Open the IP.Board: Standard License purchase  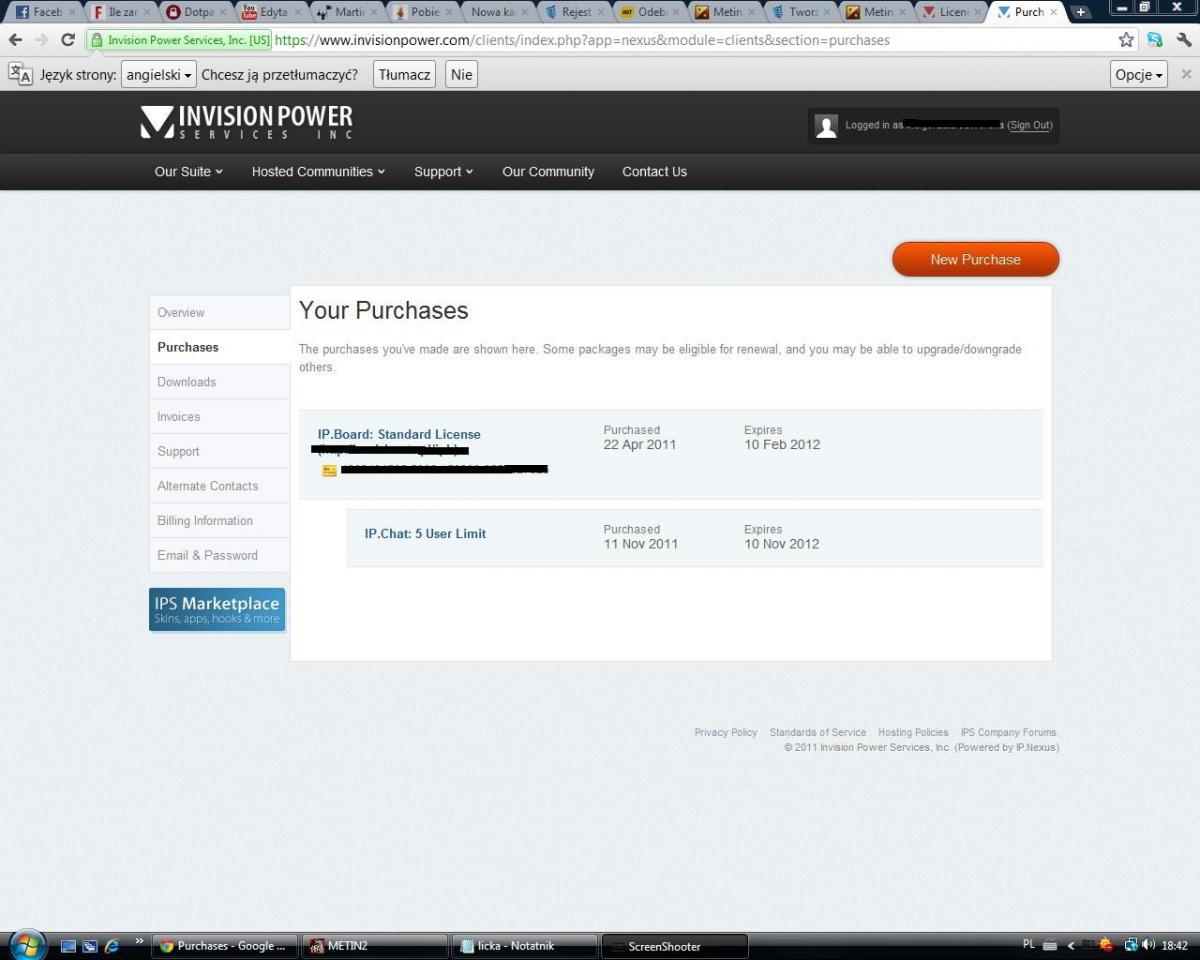(x=399, y=434)
